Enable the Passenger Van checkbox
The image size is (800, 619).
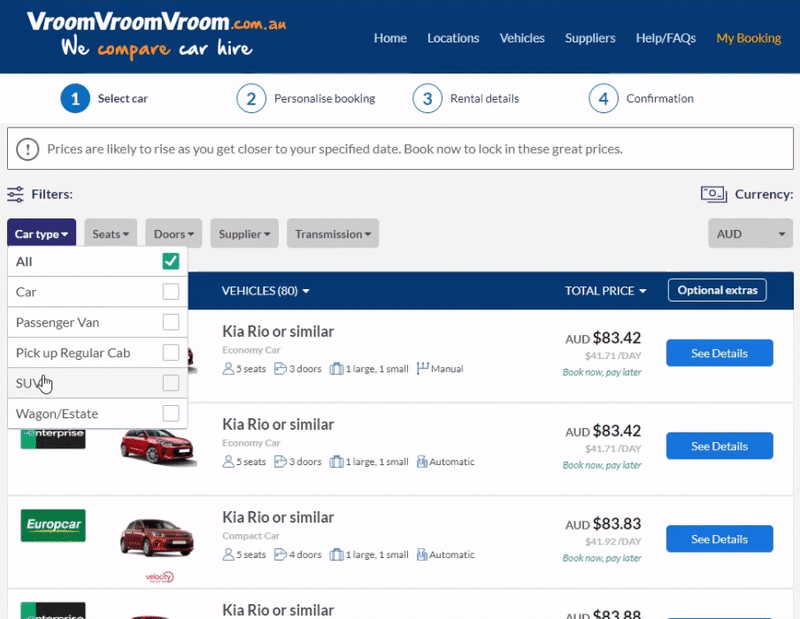(x=171, y=322)
